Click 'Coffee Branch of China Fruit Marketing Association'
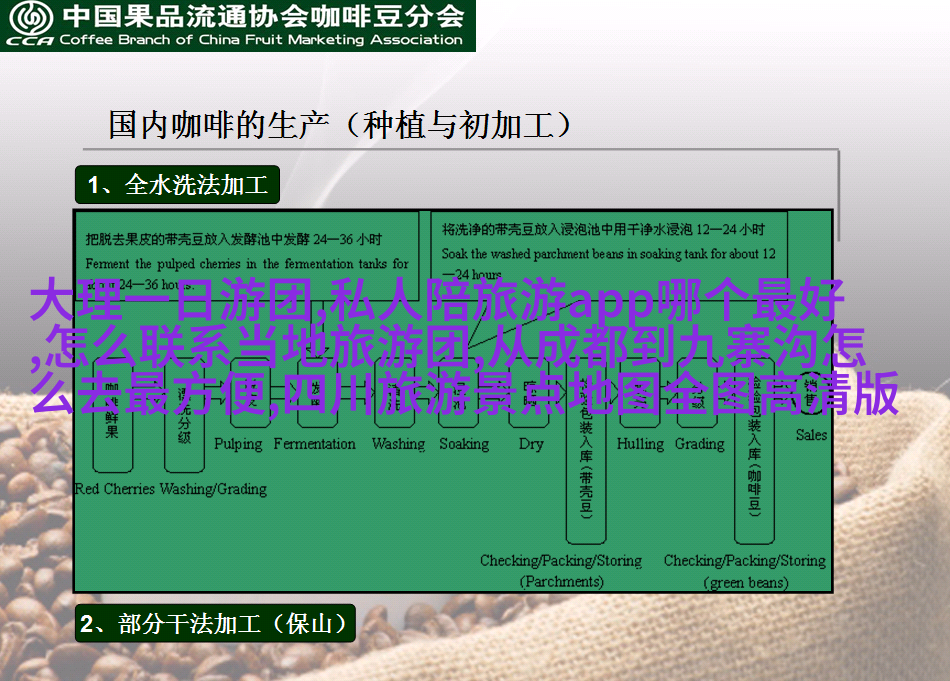 click(261, 40)
